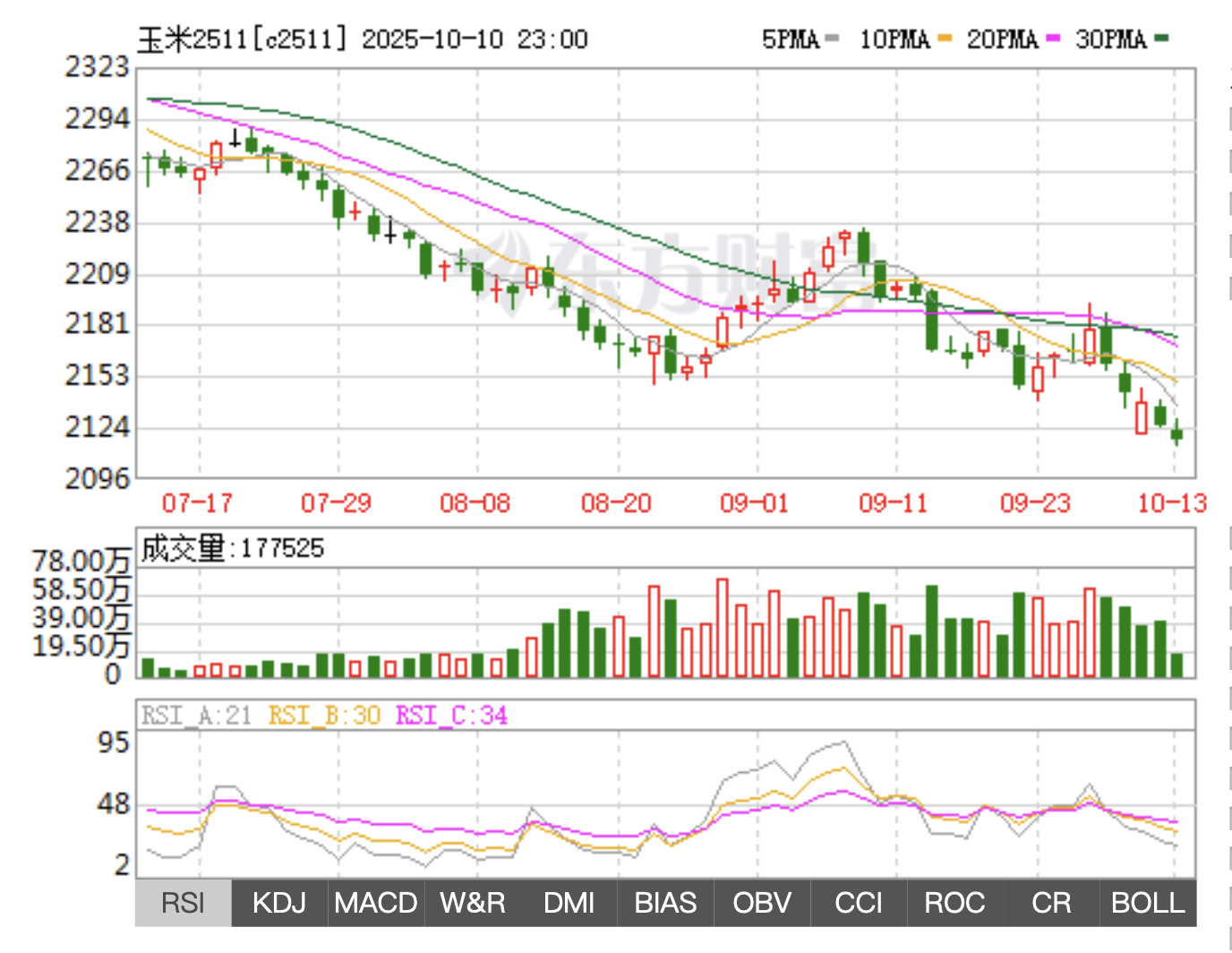Click the 10-13 date axis label

coord(1172,503)
